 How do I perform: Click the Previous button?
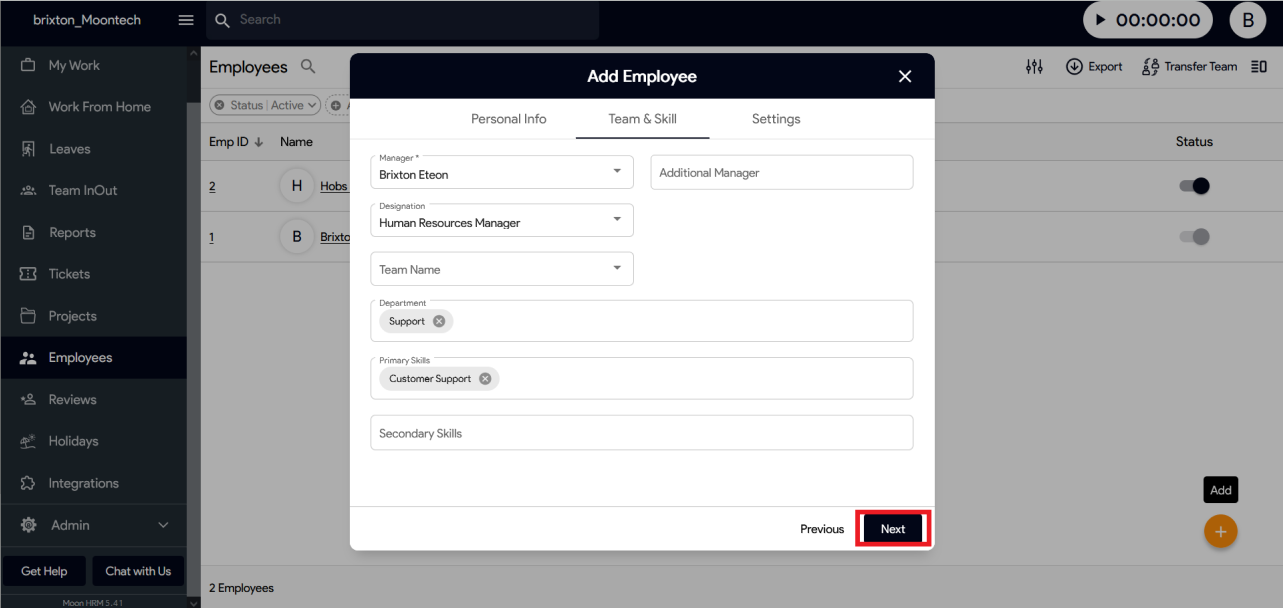(x=822, y=529)
